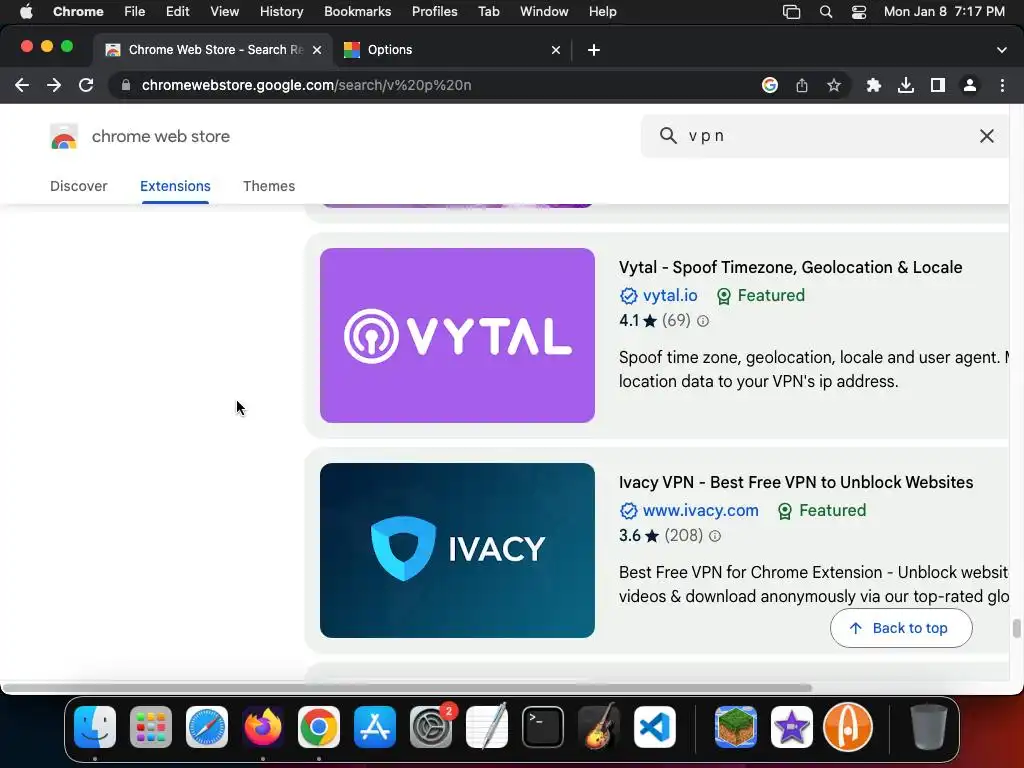Open the Tab menu
1024x768 pixels.
pyautogui.click(x=488, y=12)
